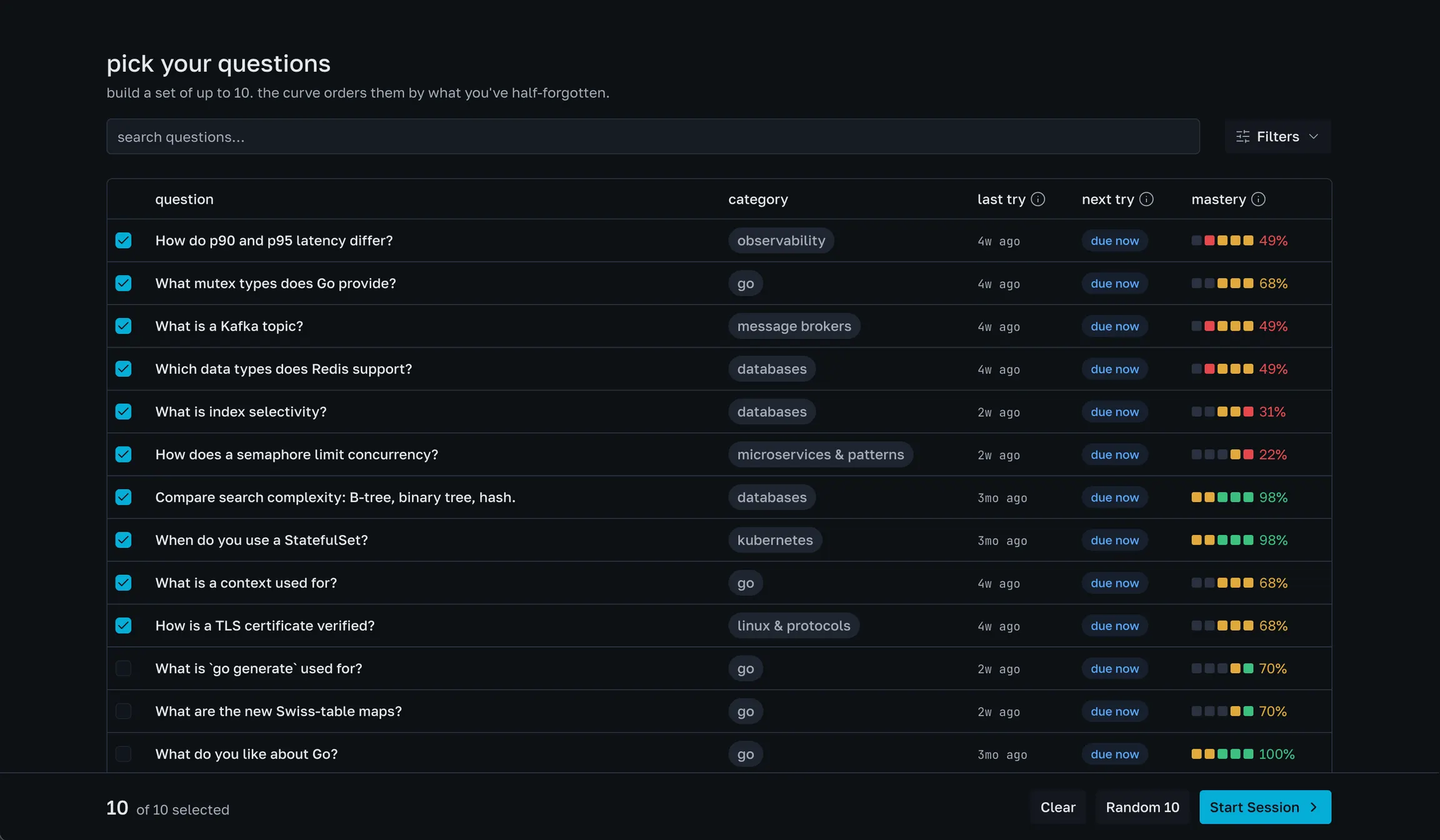
Task: Uncheck the Redis data types question
Action: tap(123, 369)
